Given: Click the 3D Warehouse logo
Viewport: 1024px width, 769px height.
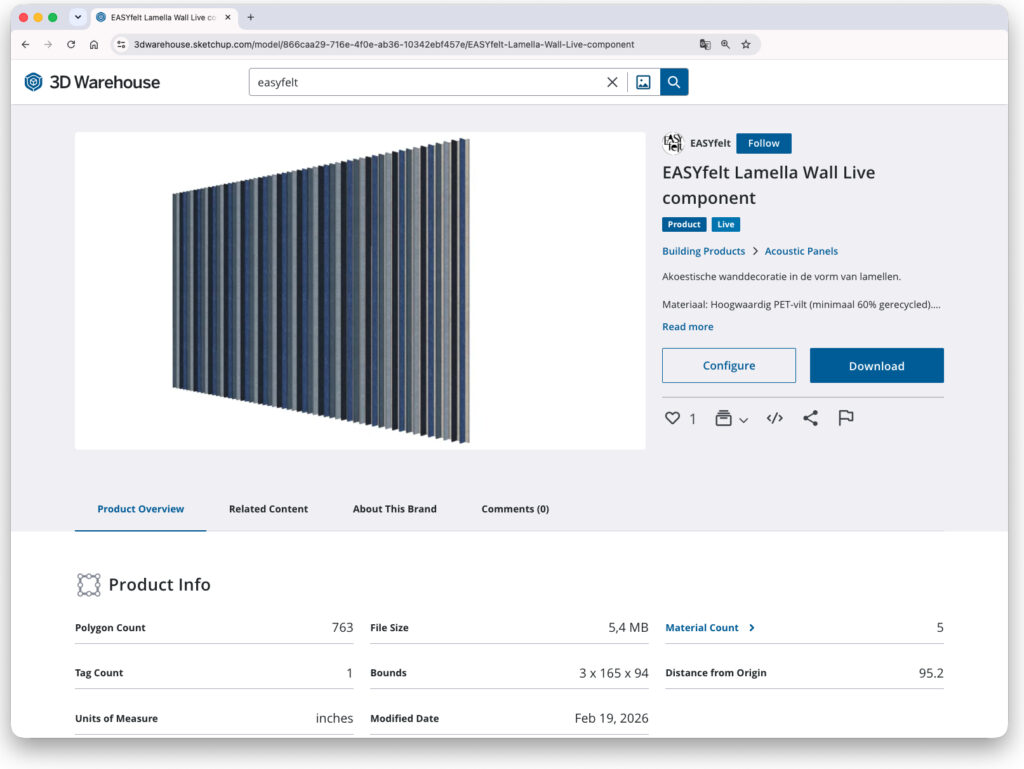Looking at the screenshot, I should tap(92, 82).
